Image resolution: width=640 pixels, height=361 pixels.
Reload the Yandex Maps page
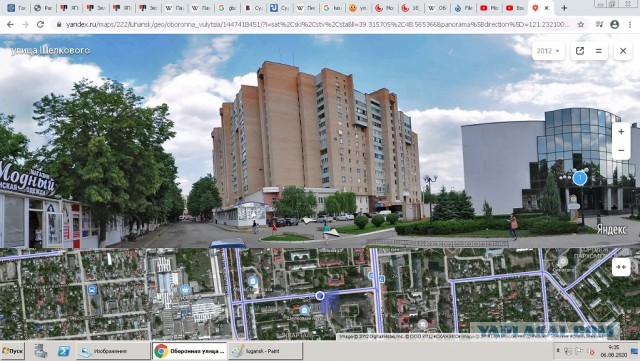pos(40,25)
